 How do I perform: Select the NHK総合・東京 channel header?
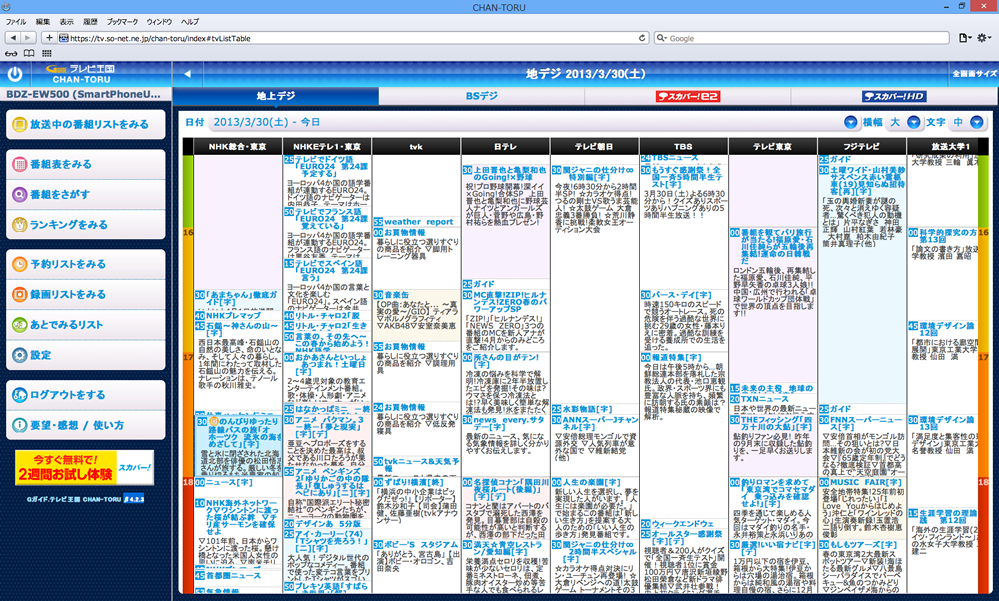tap(238, 147)
